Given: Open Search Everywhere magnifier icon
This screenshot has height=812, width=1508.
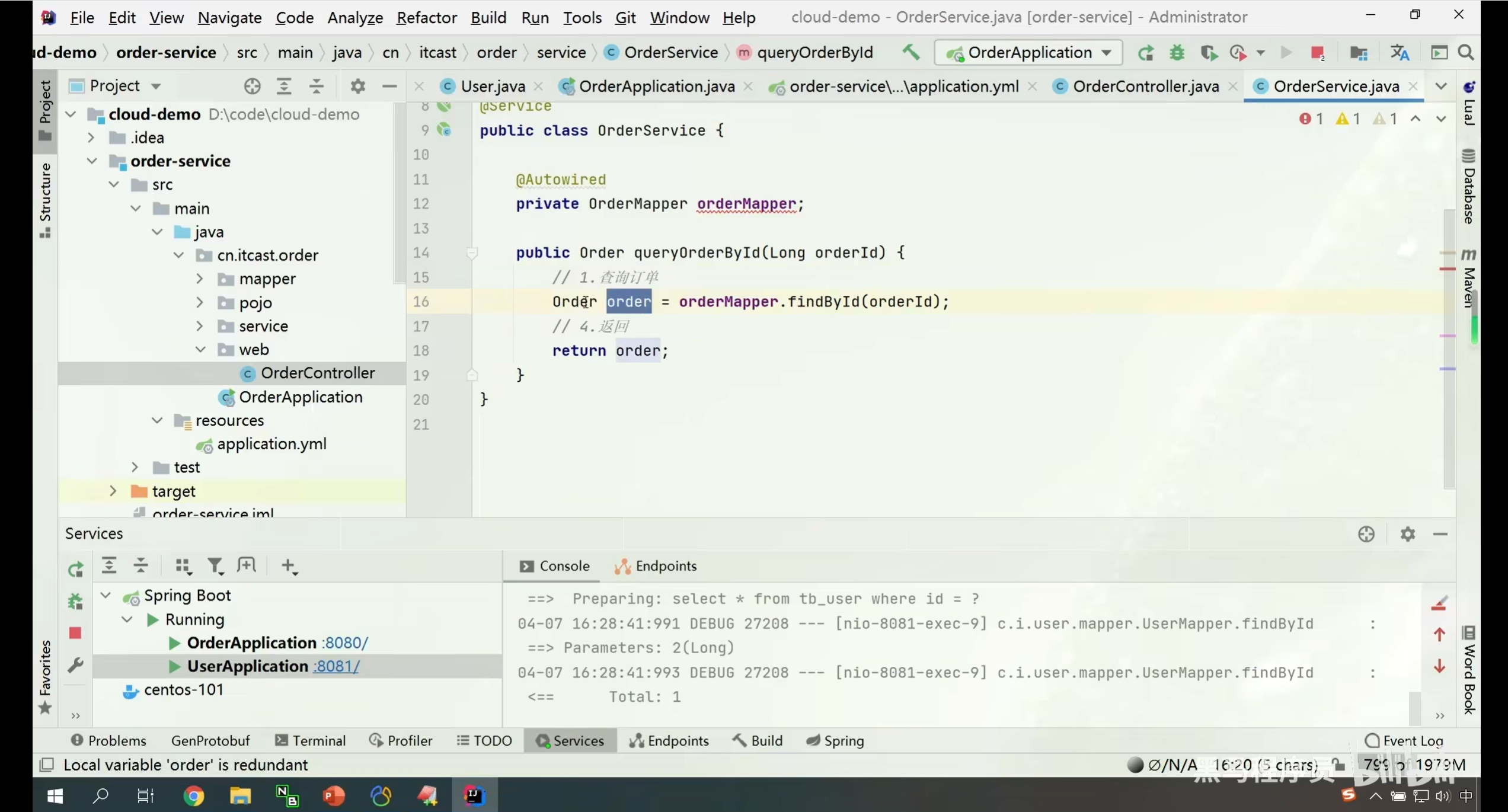Looking at the screenshot, I should (1466, 53).
